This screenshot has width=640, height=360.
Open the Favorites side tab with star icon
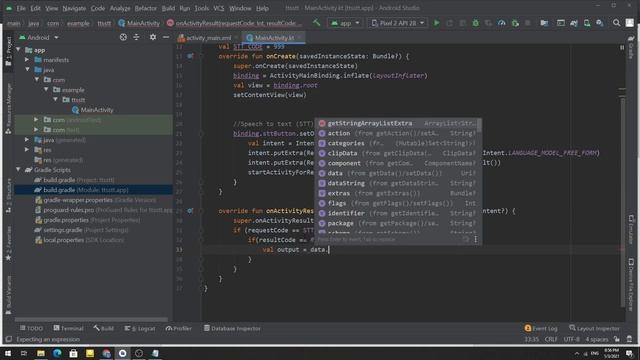(x=8, y=244)
